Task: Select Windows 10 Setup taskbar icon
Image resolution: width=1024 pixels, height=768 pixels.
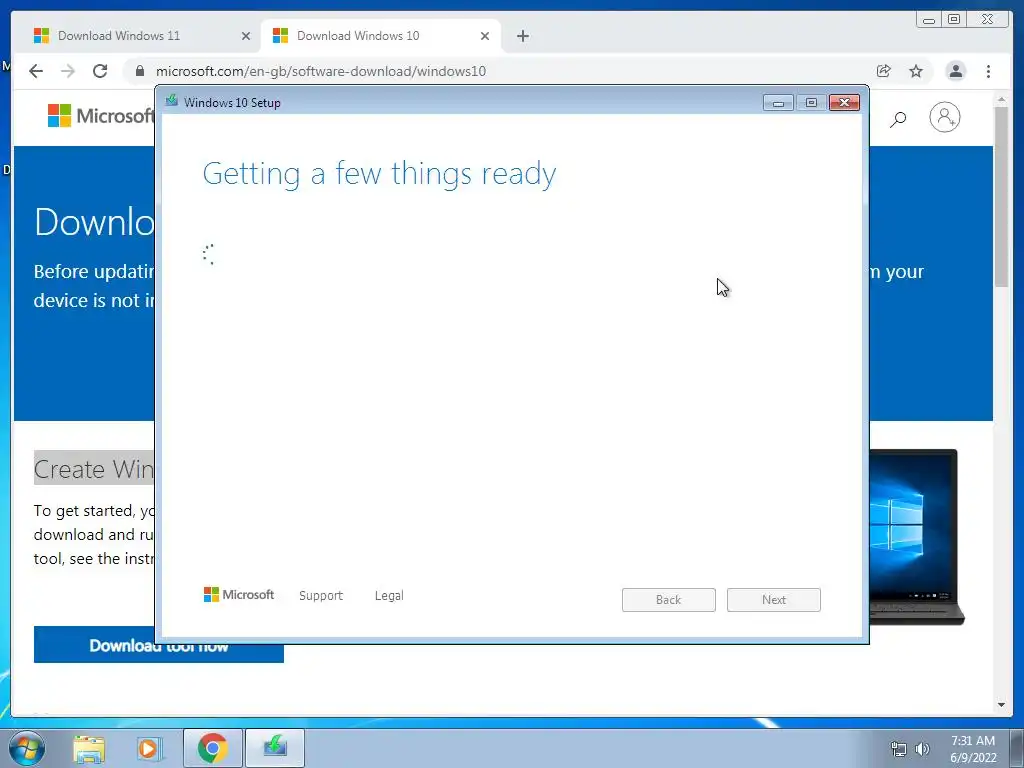Action: click(x=275, y=748)
